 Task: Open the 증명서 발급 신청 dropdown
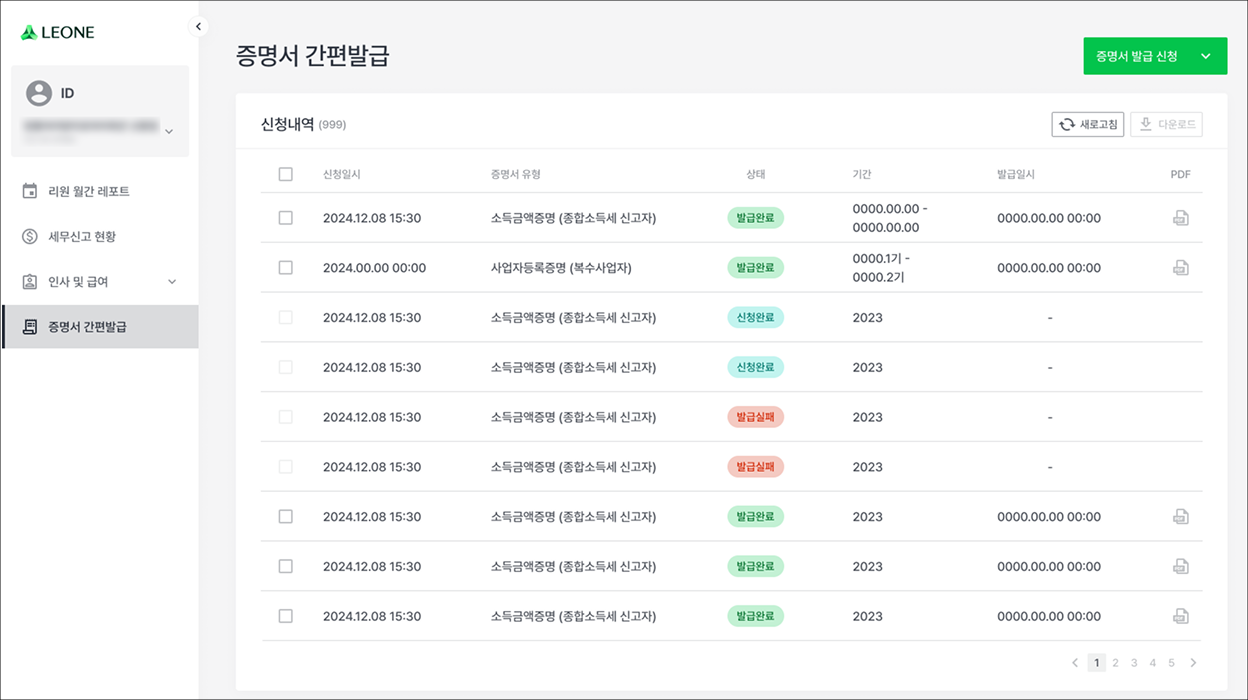tap(1206, 56)
